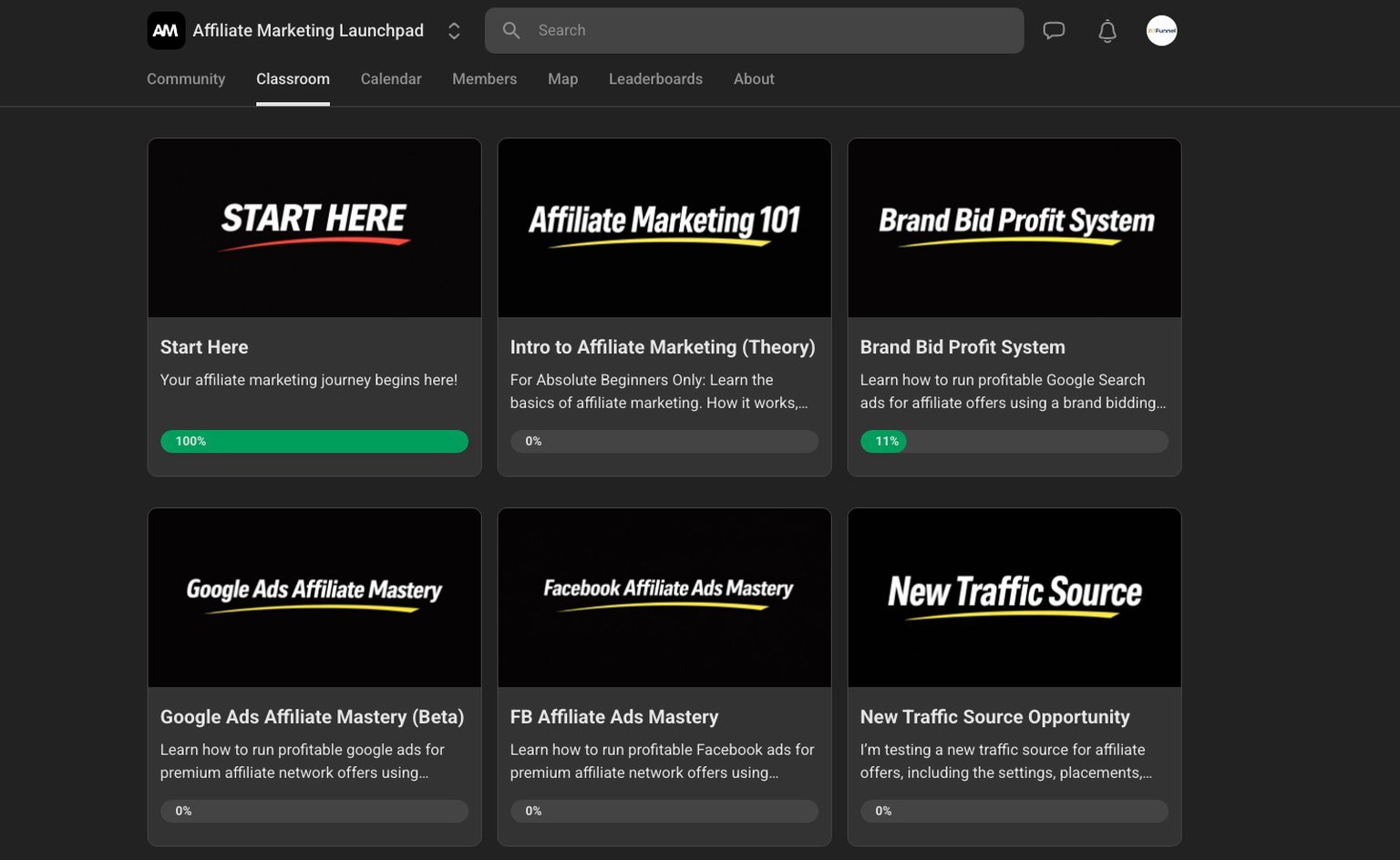Image resolution: width=1400 pixels, height=860 pixels.
Task: Click Google Ads Affiliate Mastery (Beta) title
Action: click(x=312, y=717)
